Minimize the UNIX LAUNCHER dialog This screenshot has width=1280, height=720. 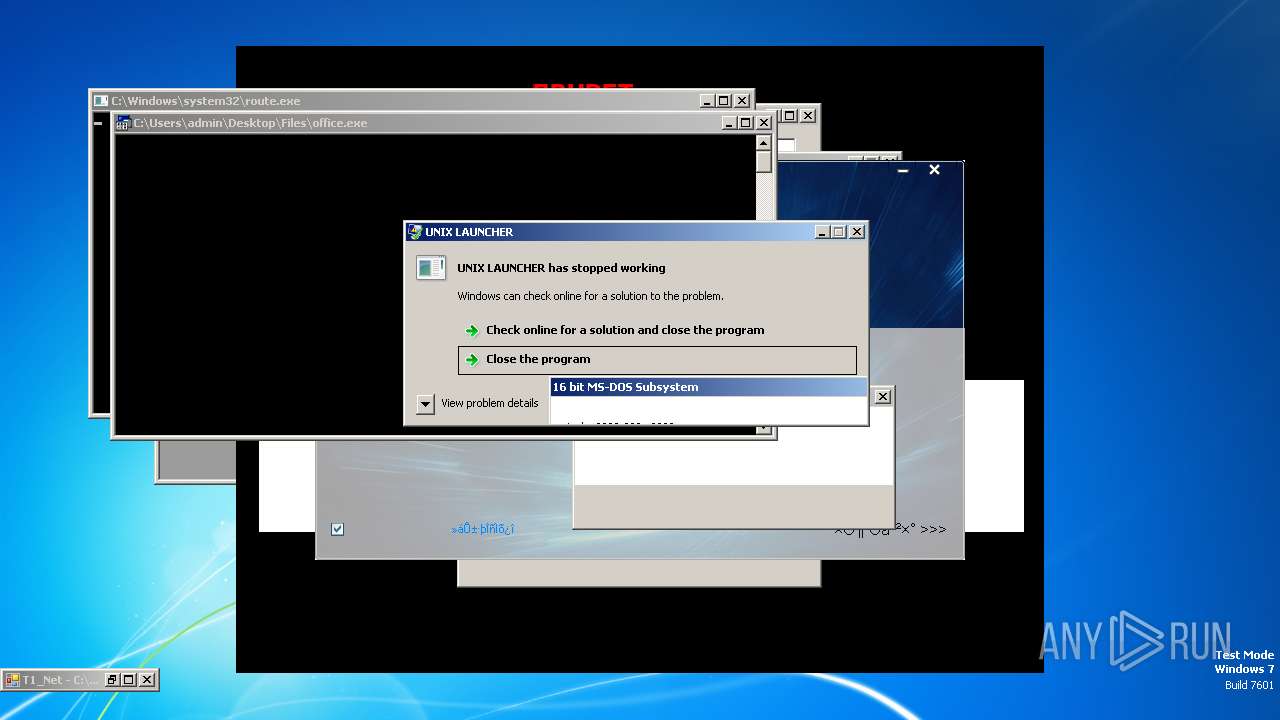tap(822, 232)
